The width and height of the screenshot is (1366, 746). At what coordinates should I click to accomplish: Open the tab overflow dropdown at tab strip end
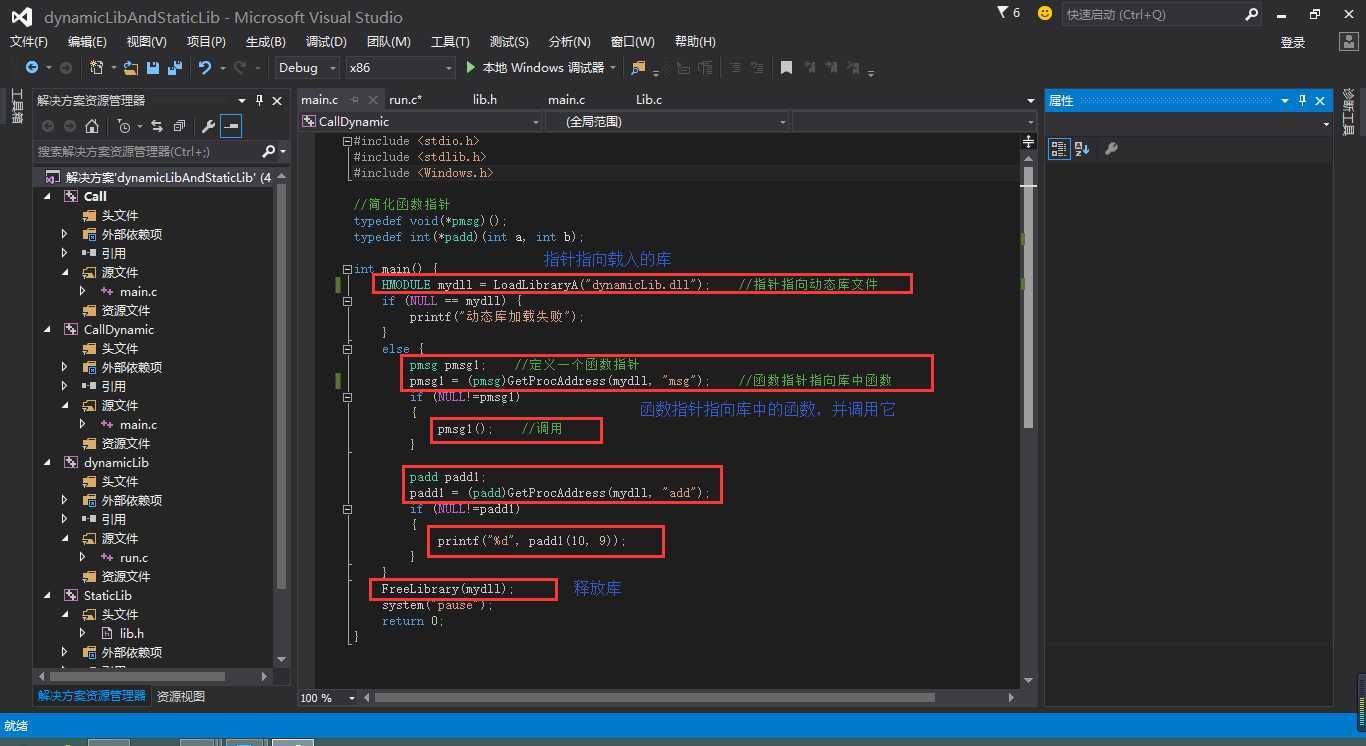click(1030, 101)
